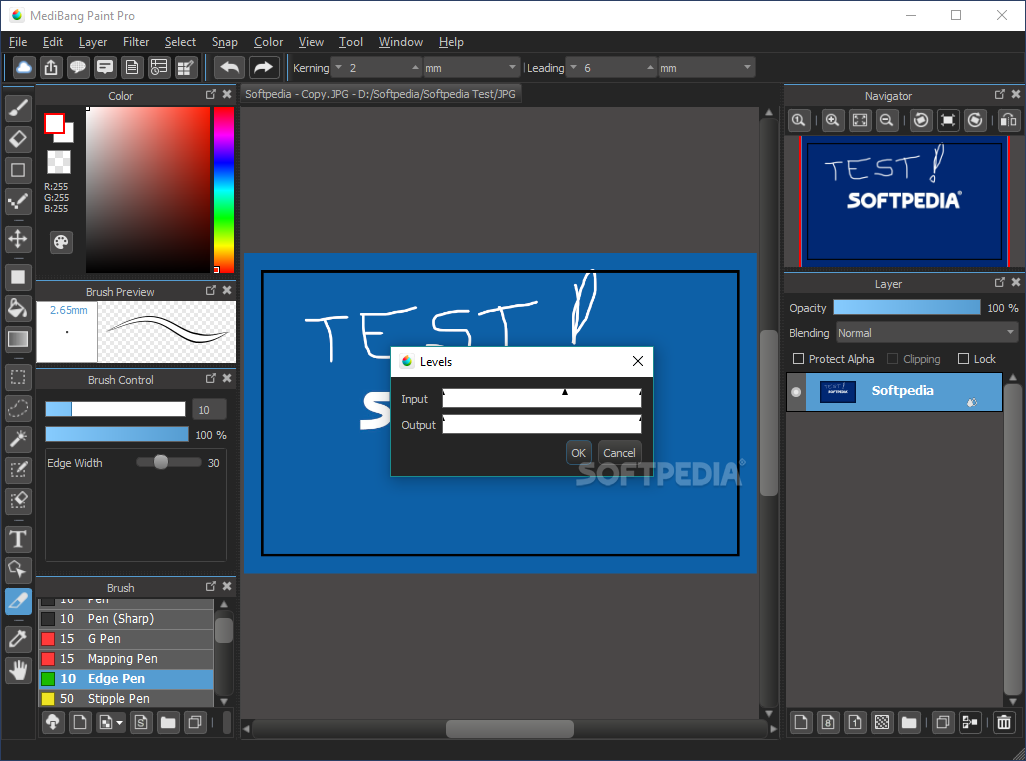1026x761 pixels.
Task: Click OK in Levels dialog
Action: (578, 453)
